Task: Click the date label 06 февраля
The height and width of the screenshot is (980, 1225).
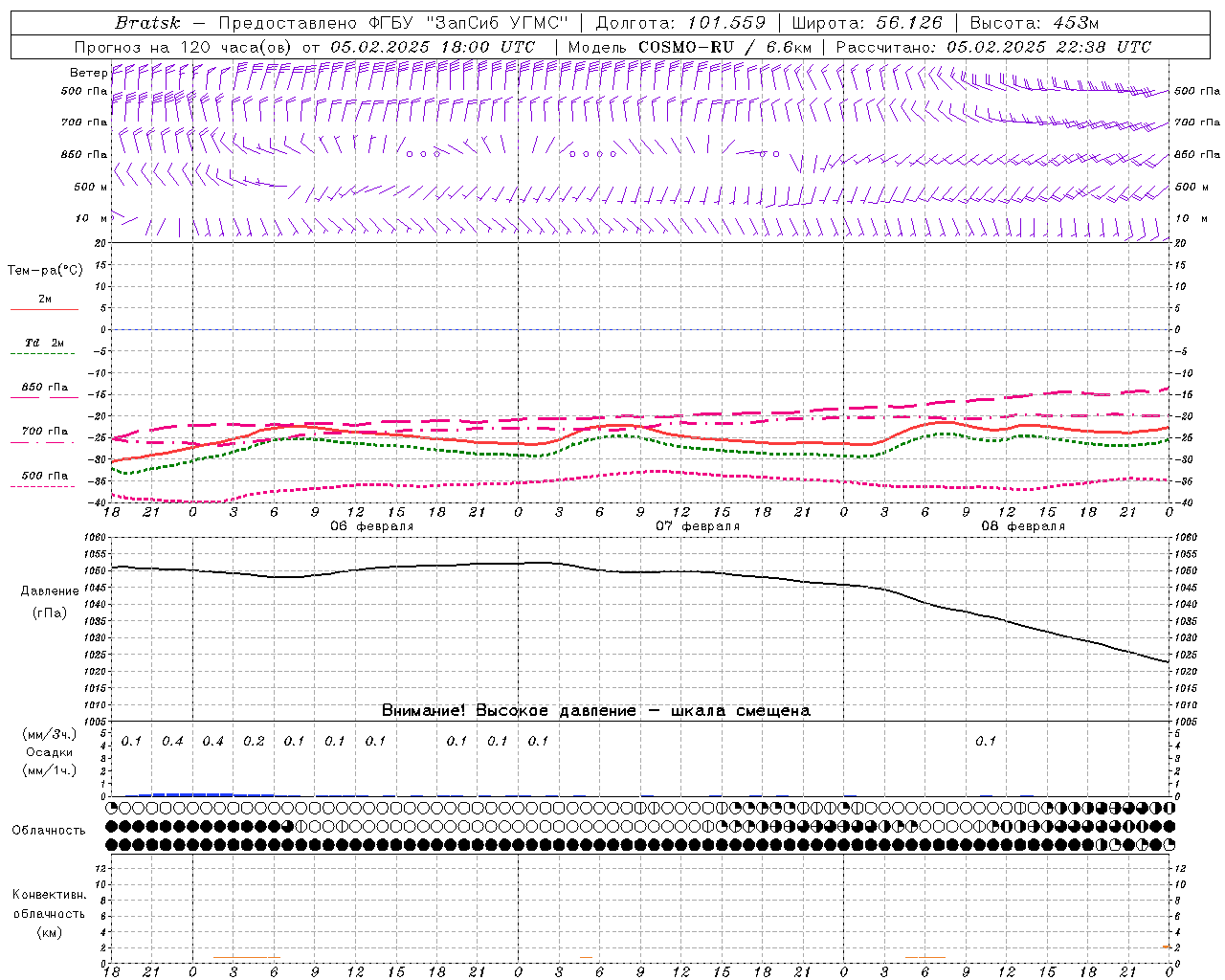Action: 372,526
